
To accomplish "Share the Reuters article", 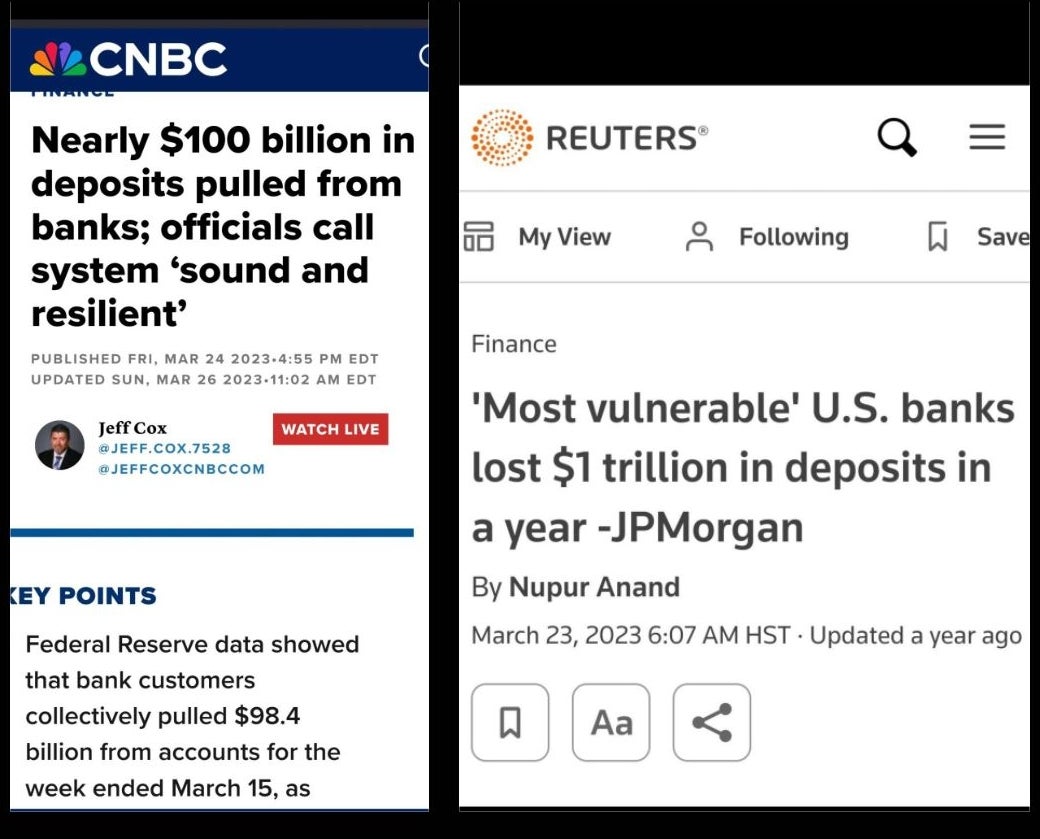I will click(712, 722).
